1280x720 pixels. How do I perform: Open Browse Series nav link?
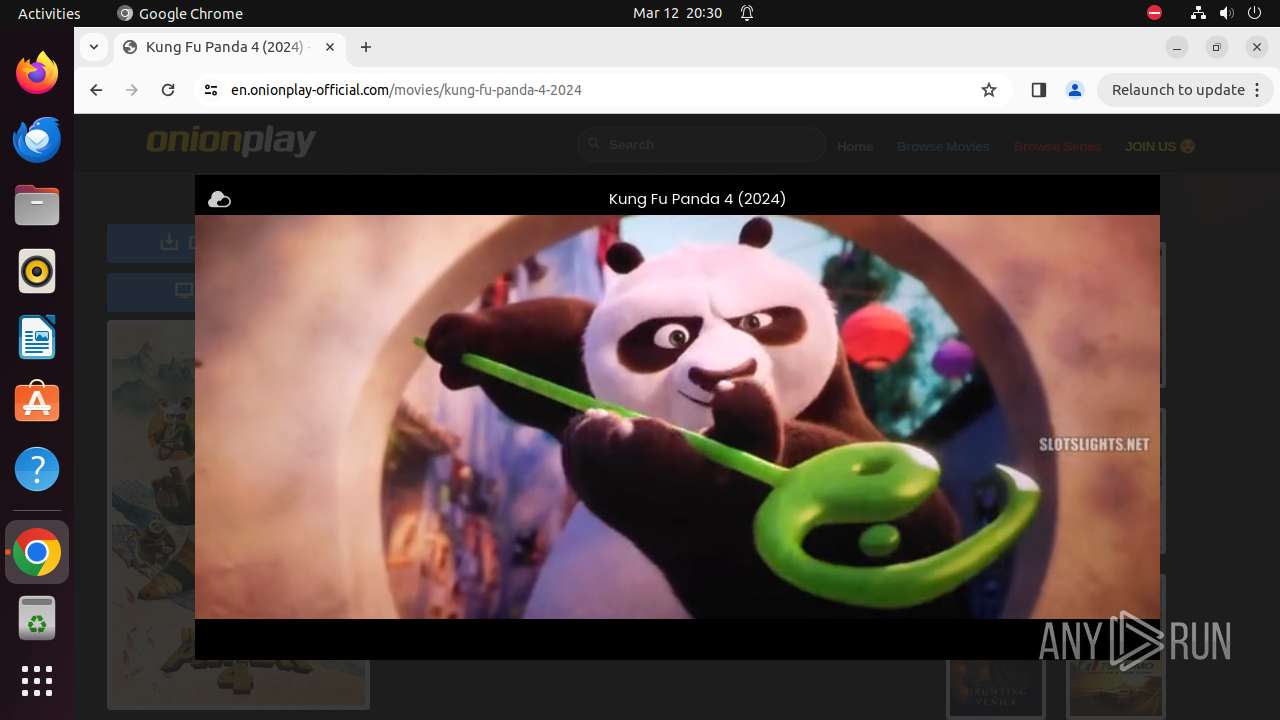[x=1057, y=146]
